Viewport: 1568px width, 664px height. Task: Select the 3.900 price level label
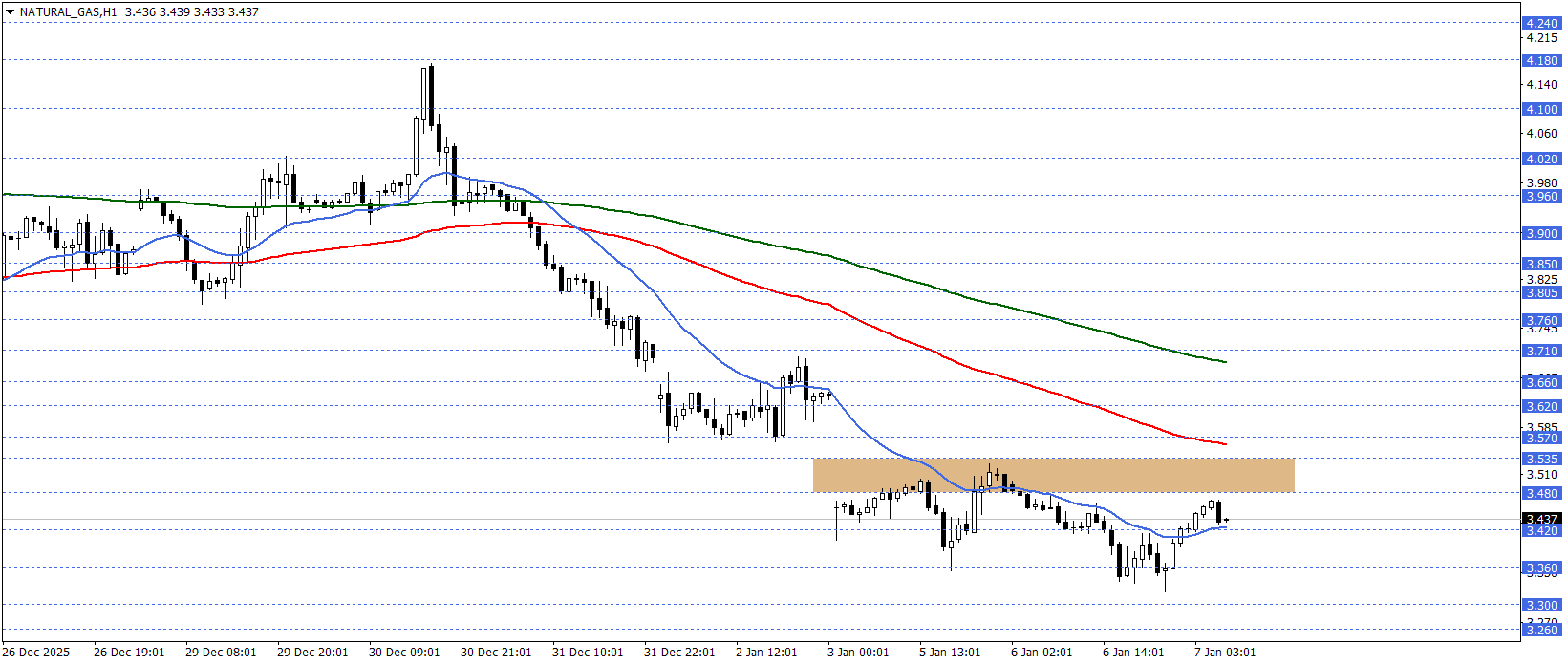tap(1541, 233)
